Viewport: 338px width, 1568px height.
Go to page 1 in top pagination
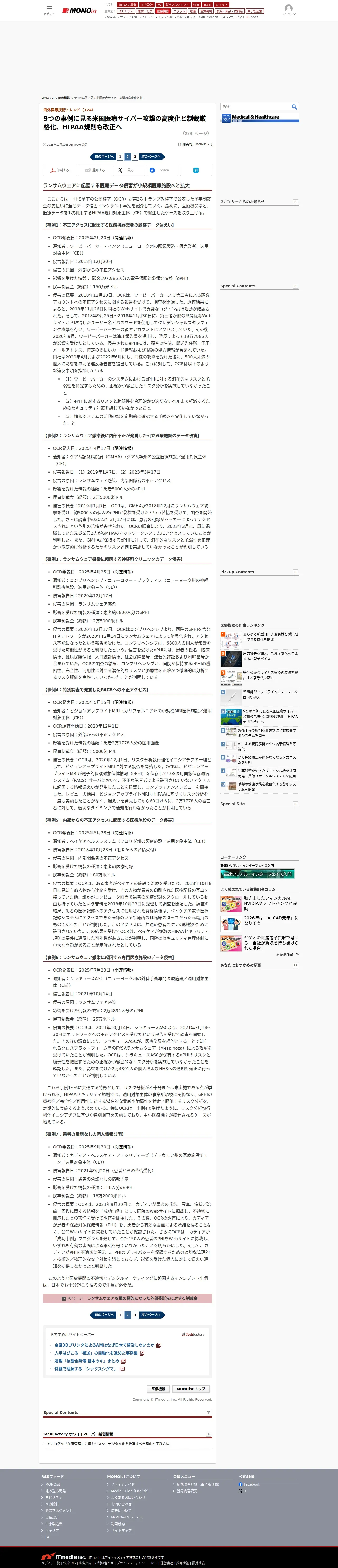(x=120, y=157)
